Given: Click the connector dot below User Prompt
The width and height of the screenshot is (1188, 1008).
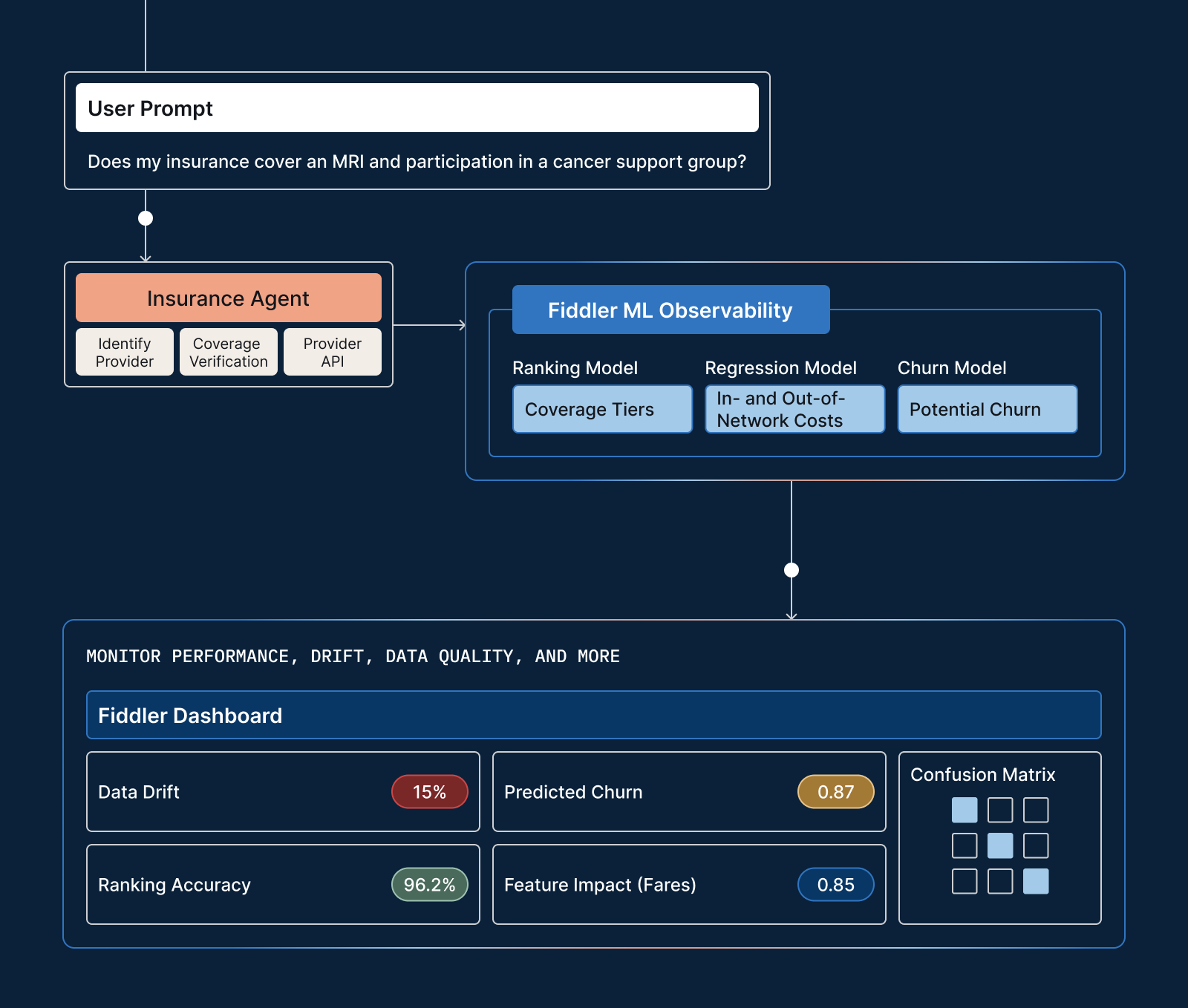Looking at the screenshot, I should tap(146, 218).
